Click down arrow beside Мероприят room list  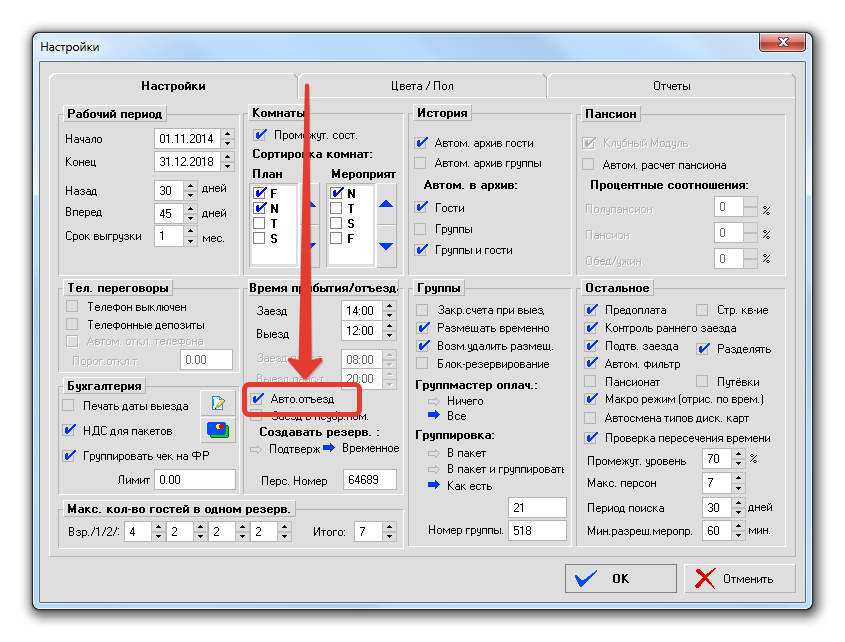(386, 246)
